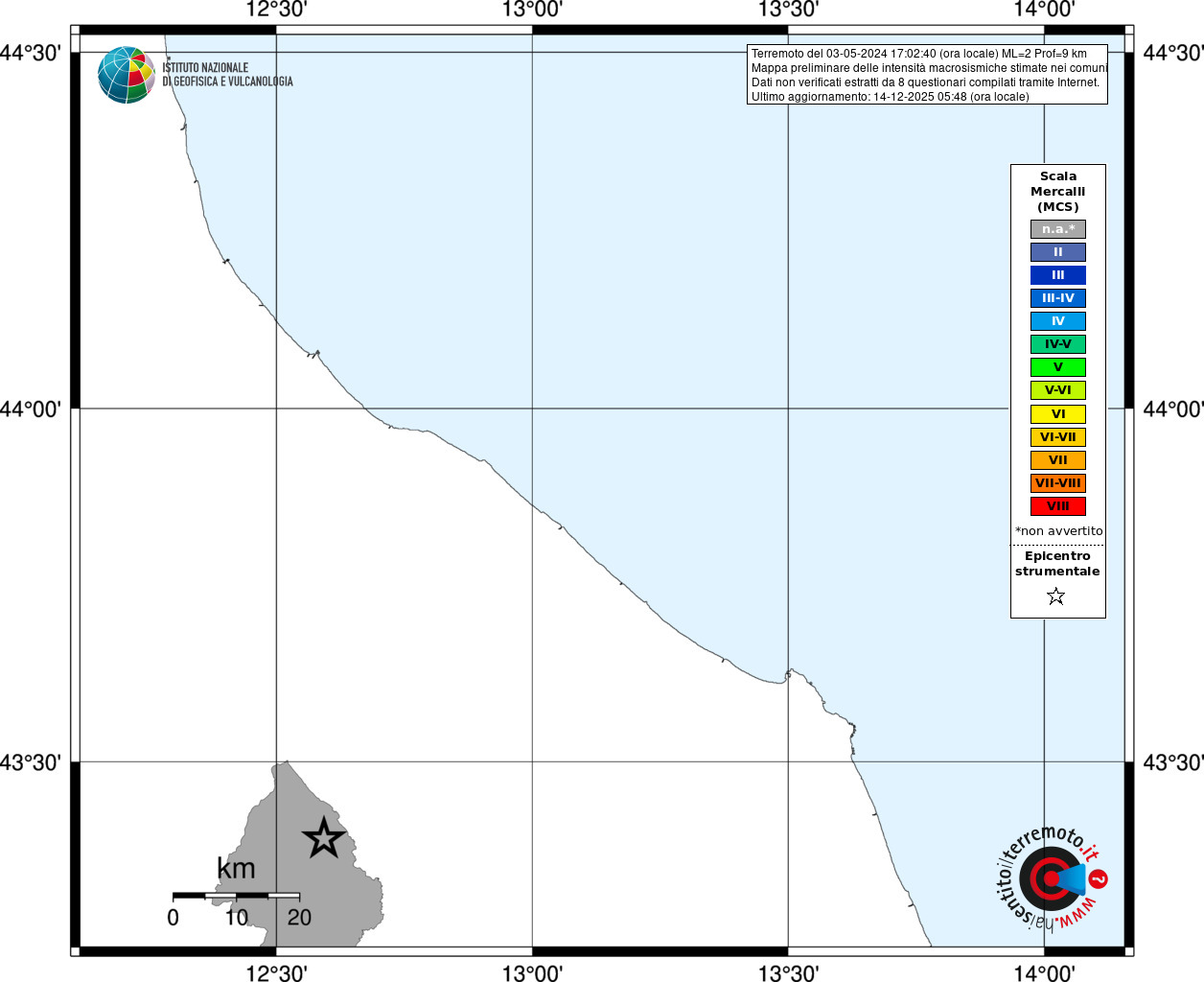1204x982 pixels.
Task: Click the top 13°00' longitude label
Action: (x=532, y=10)
